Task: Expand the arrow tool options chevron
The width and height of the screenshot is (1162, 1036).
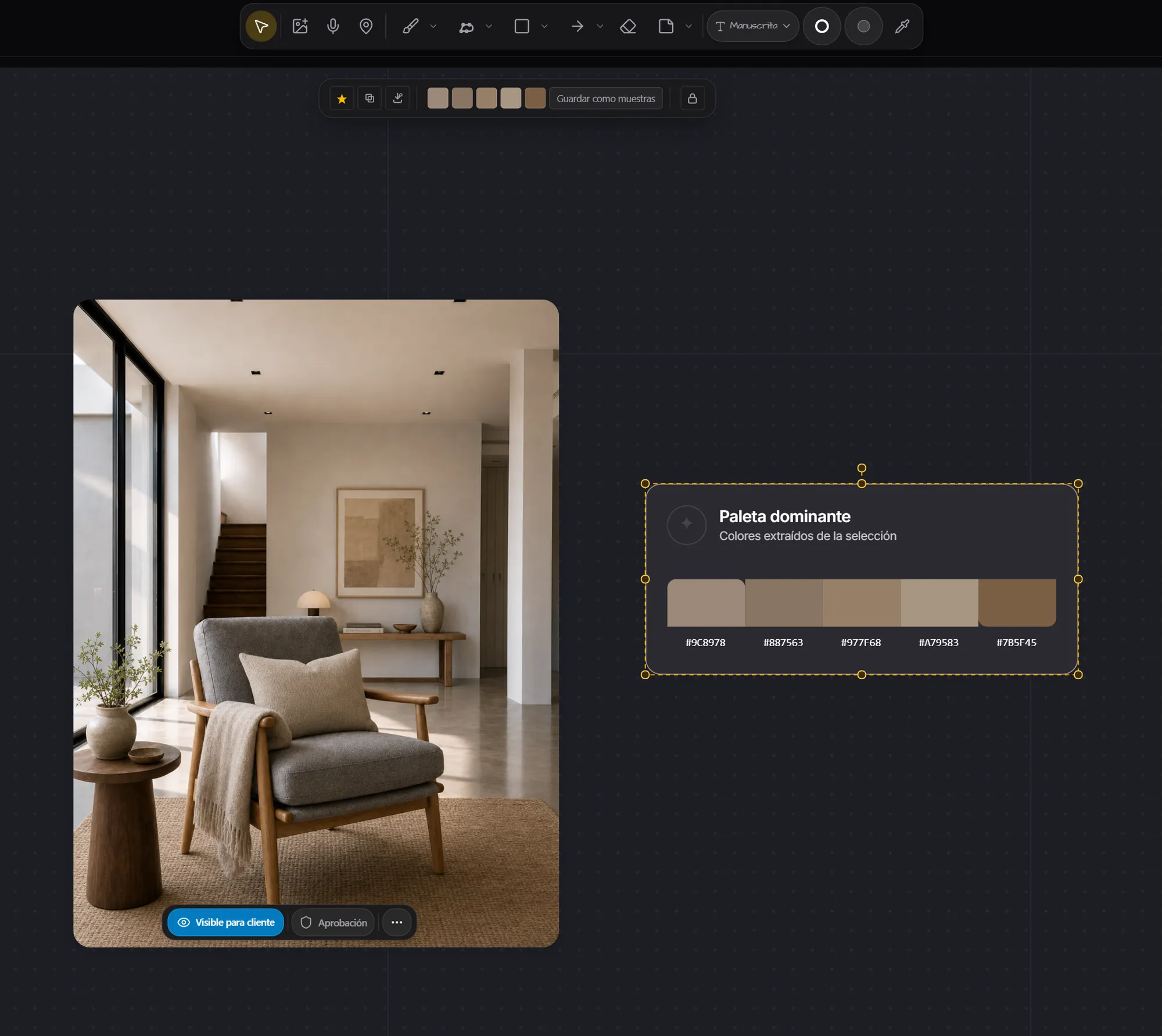Action: 600,26
